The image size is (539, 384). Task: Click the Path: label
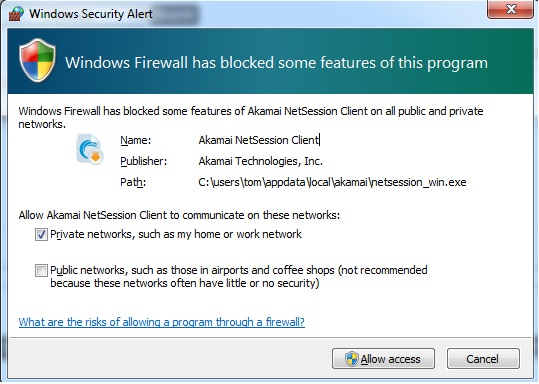(x=133, y=182)
